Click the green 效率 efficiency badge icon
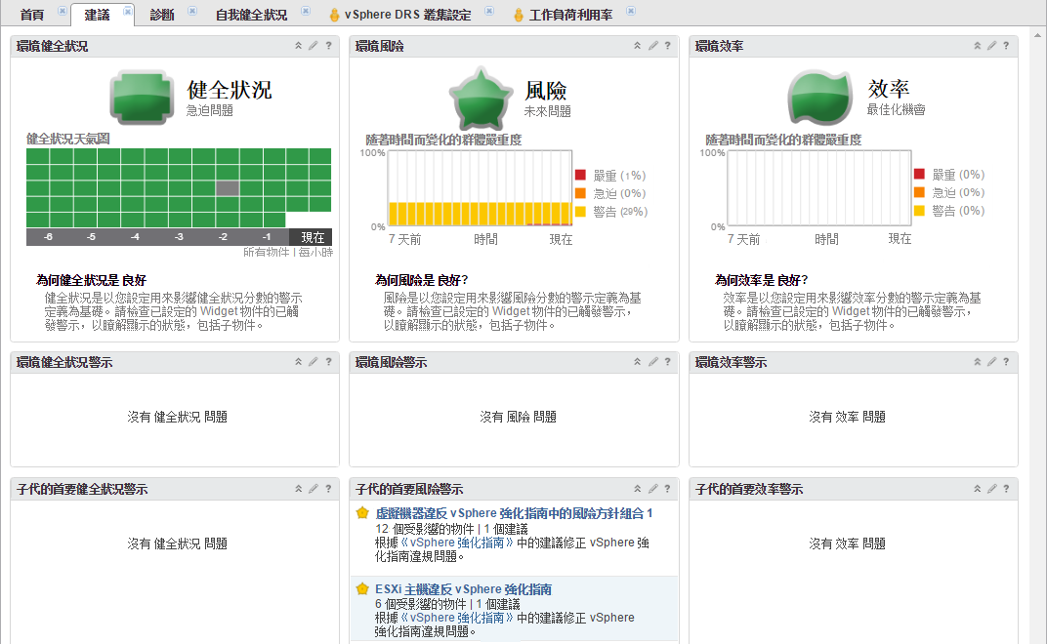The height and width of the screenshot is (644, 1048). 819,97
